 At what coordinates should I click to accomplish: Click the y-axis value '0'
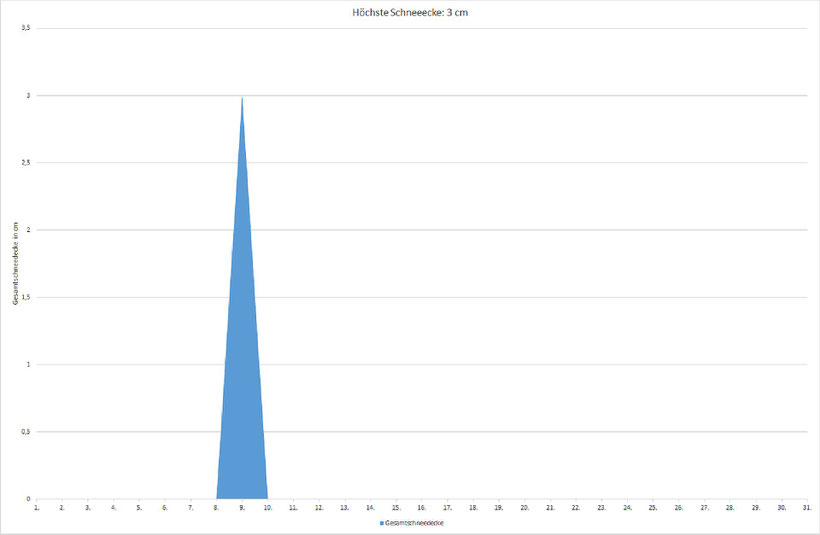[28, 499]
